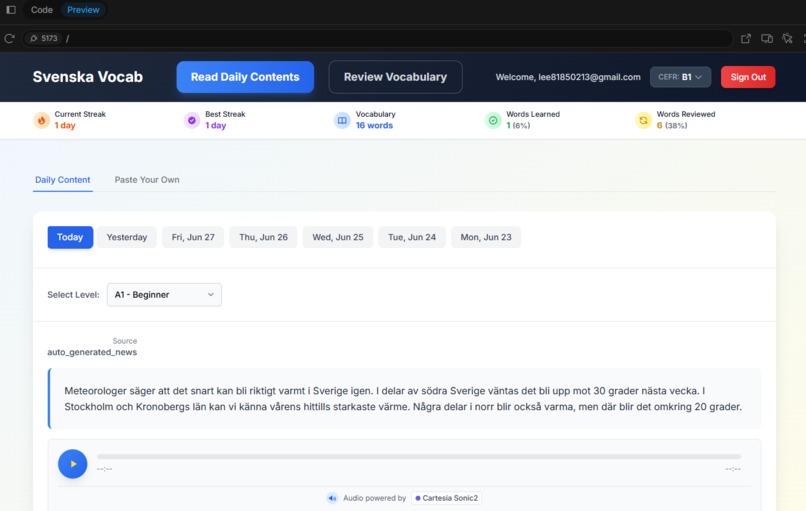The image size is (806, 511).
Task: Click the Welcome email address text
Action: point(568,77)
